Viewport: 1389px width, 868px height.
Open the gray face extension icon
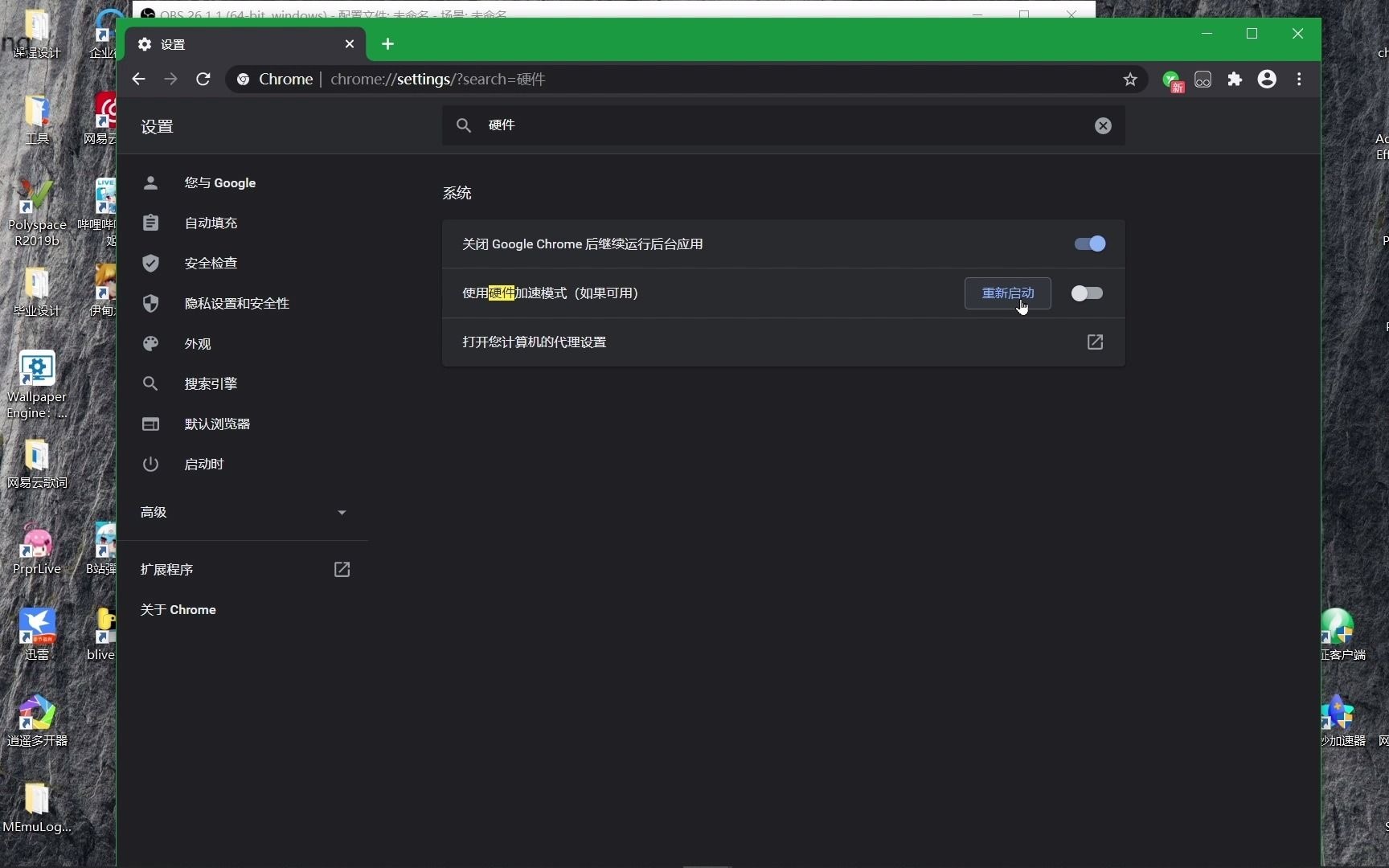click(1203, 80)
